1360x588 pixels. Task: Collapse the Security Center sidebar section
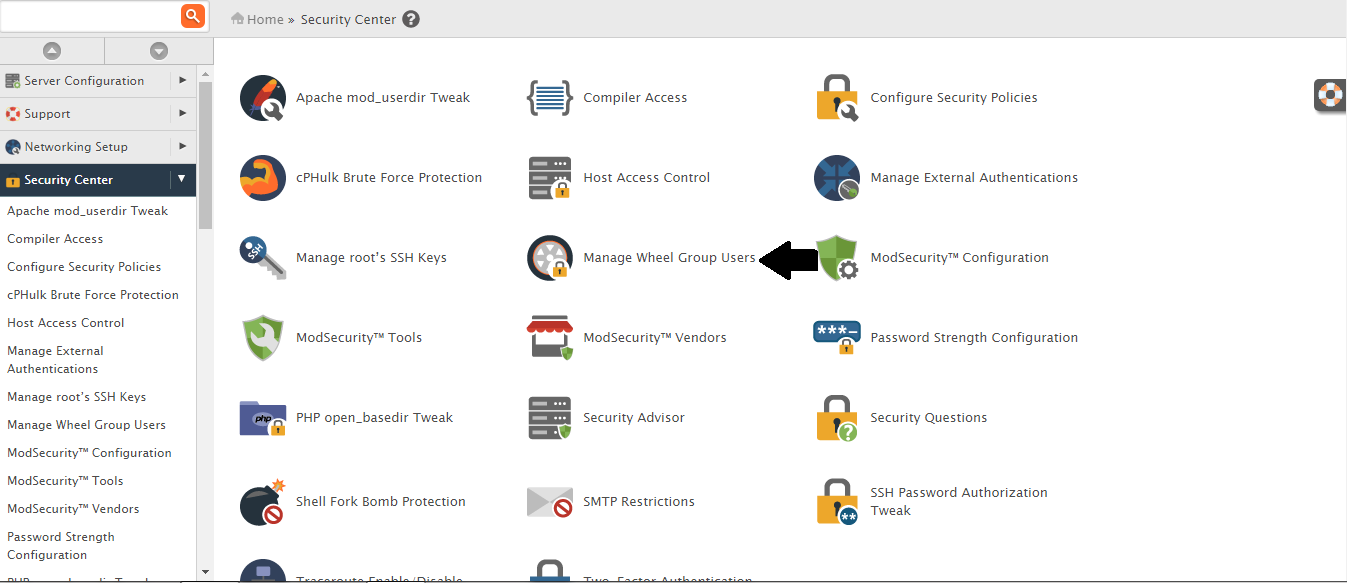(182, 180)
